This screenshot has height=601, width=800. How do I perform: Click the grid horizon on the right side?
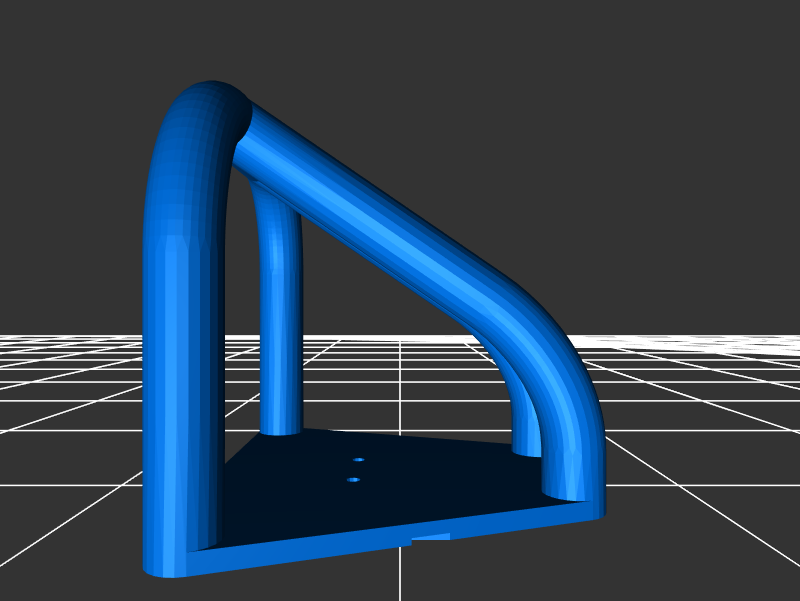[700, 340]
